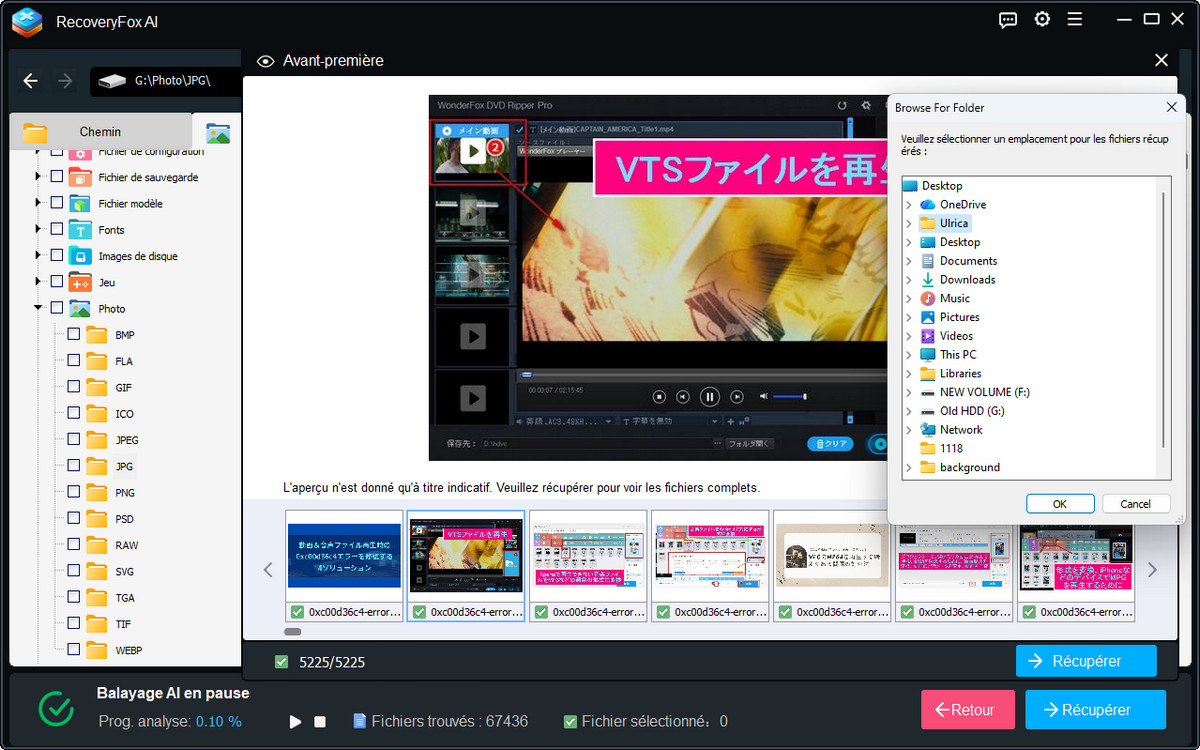Screen dimensions: 1200x750
Task: Collapse the Photo tree node
Action: (x=38, y=308)
